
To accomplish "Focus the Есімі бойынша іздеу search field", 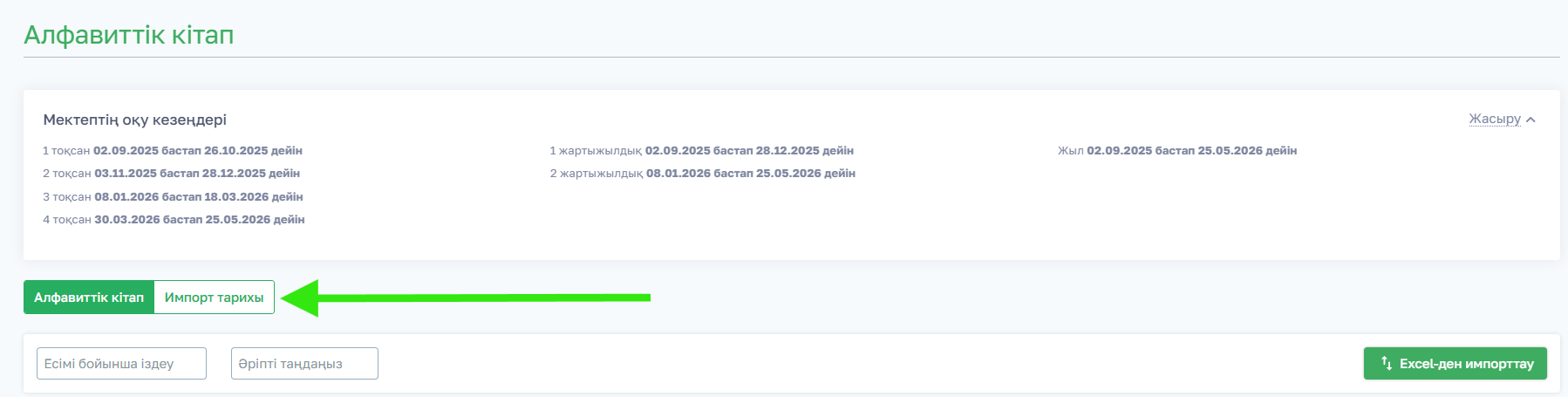I will pos(121,364).
